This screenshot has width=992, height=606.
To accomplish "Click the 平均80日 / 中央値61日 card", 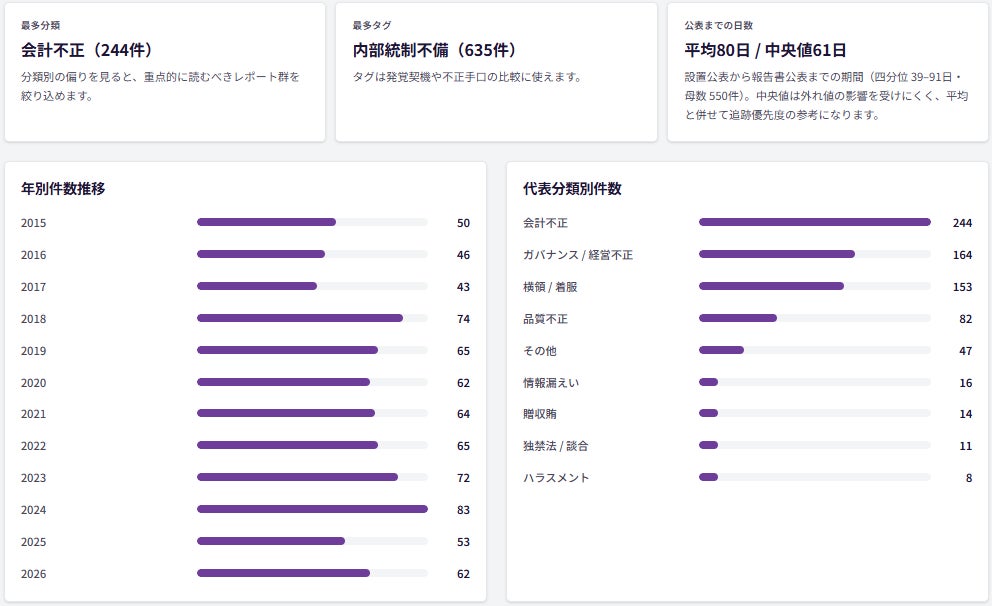I will pos(828,72).
